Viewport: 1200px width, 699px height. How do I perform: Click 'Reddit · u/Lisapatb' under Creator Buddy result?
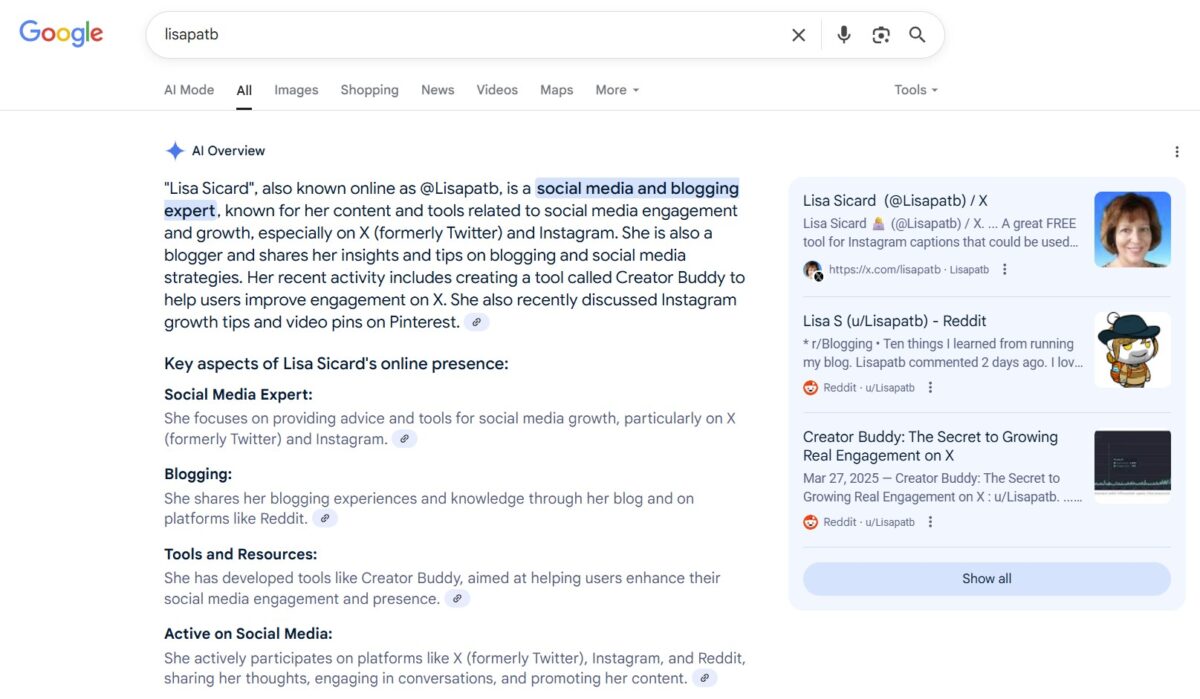[869, 522]
